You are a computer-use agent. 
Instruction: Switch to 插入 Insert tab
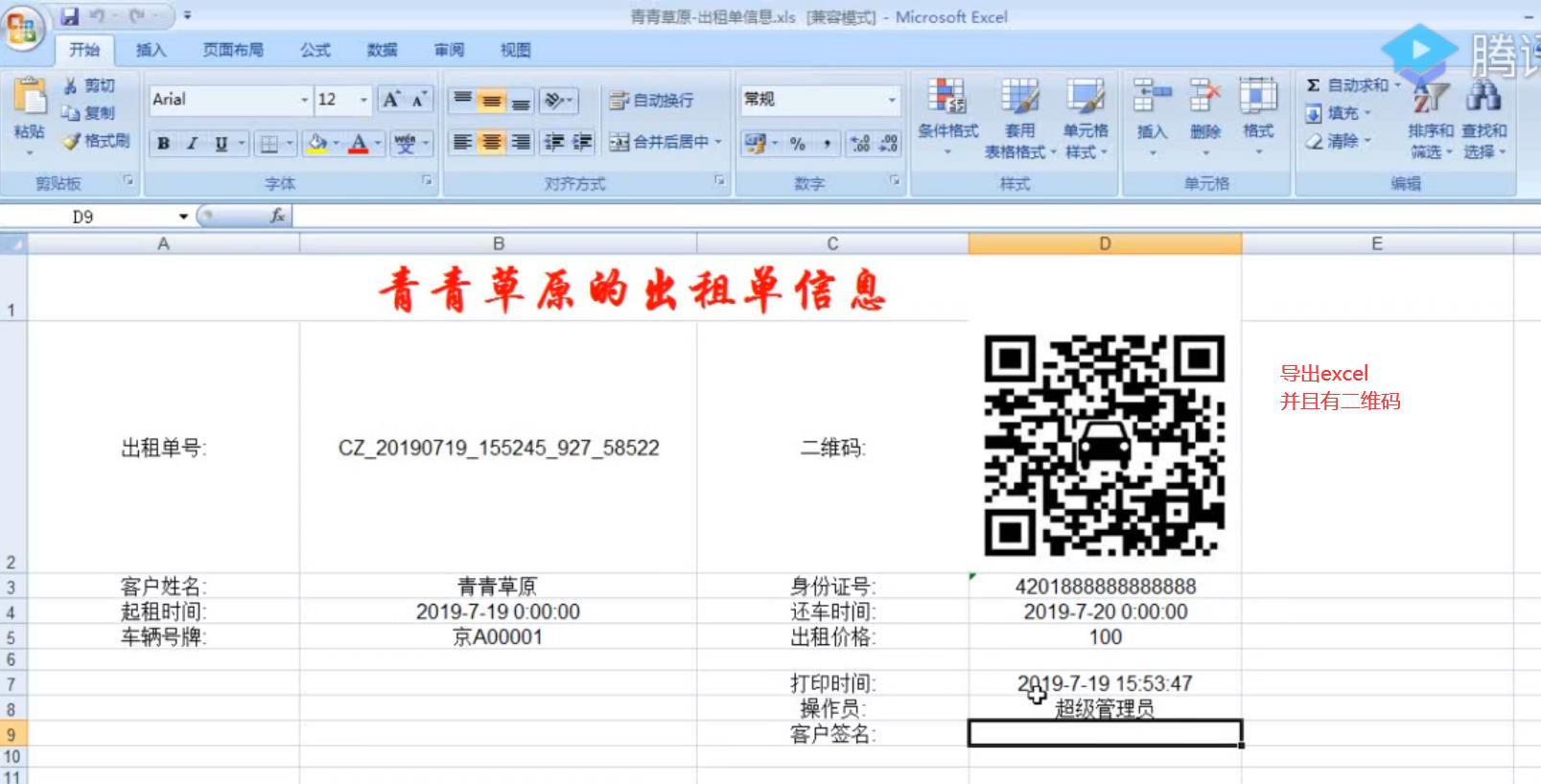(151, 50)
